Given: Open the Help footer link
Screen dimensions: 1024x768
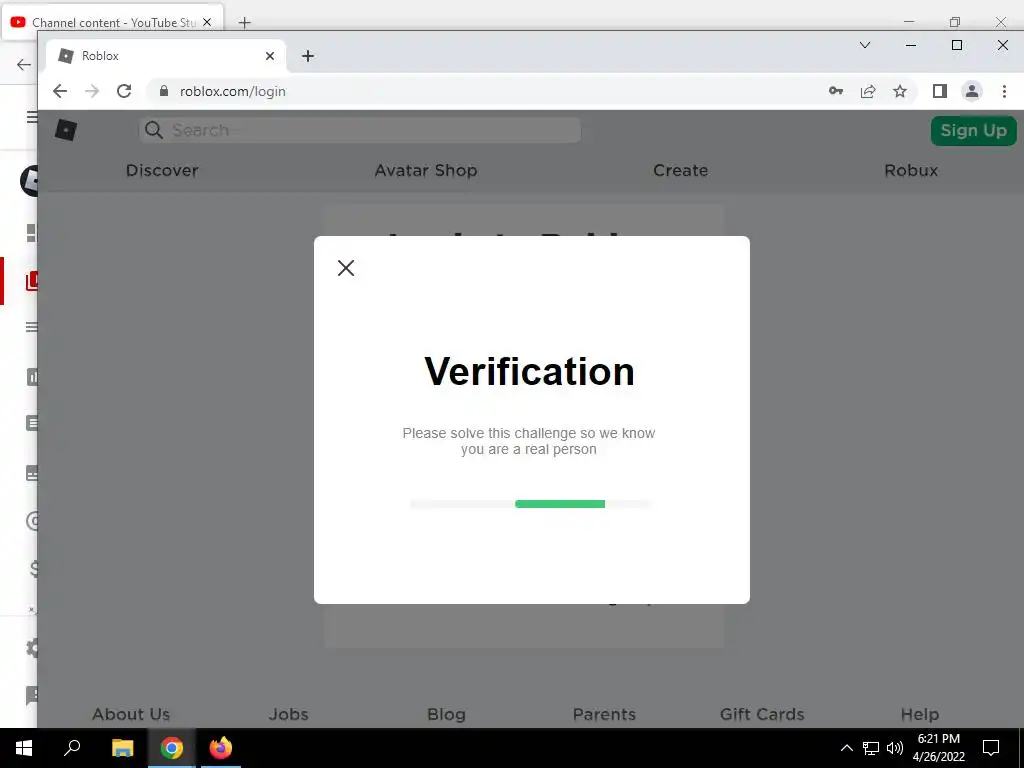Looking at the screenshot, I should tap(920, 714).
